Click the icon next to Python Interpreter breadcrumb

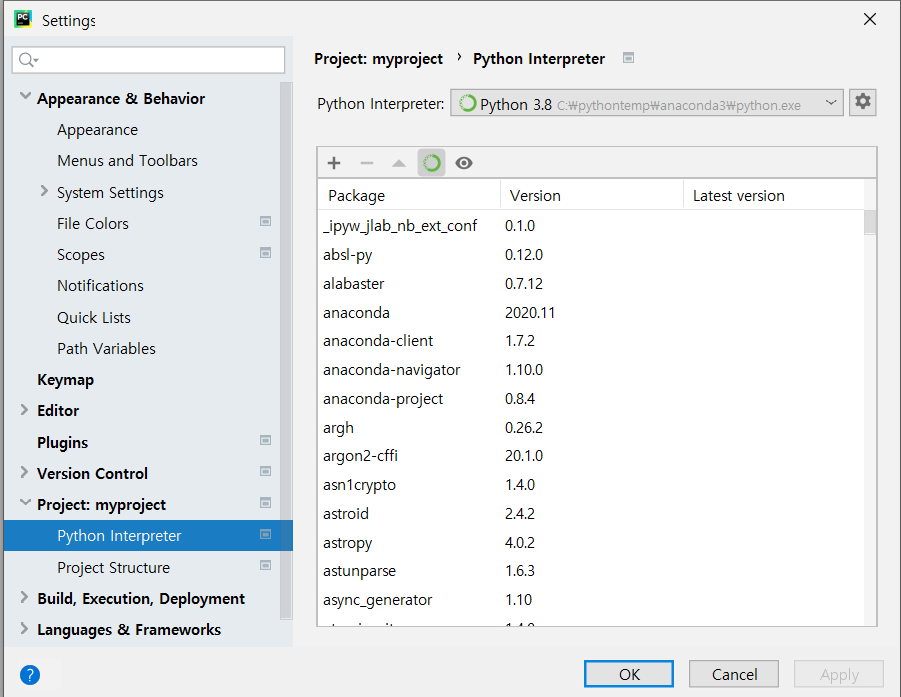pos(629,57)
